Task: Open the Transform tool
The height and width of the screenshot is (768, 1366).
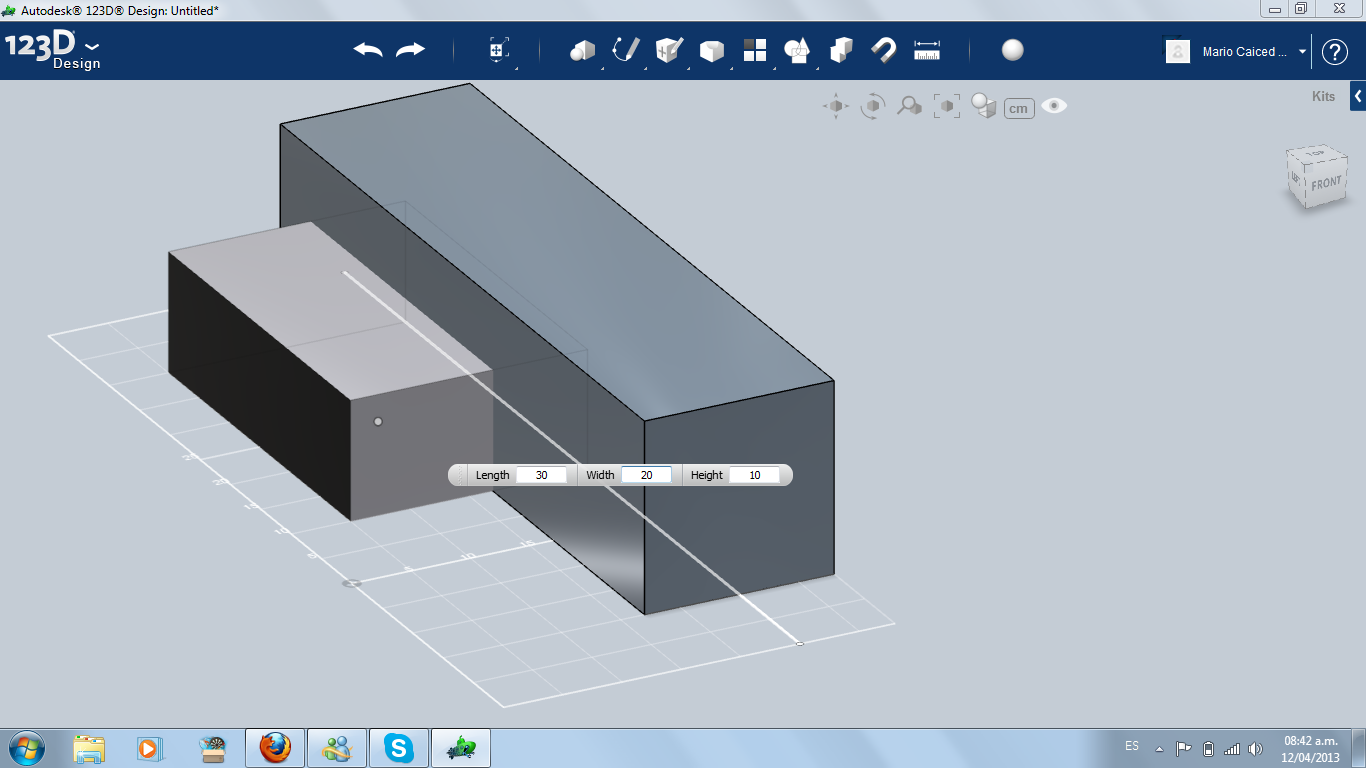Action: 498,50
